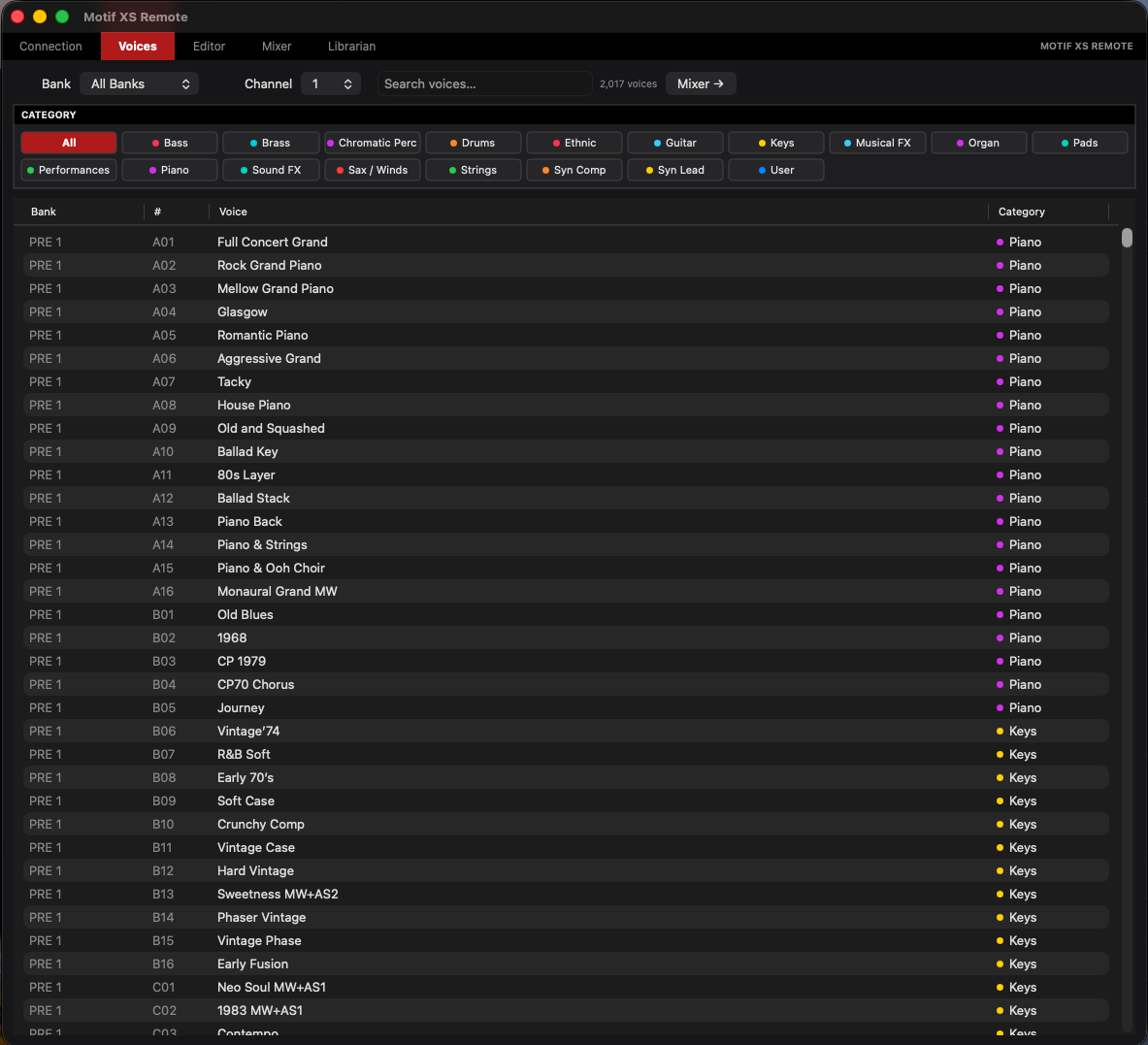
Task: Switch to the Voices tab
Action: (138, 47)
